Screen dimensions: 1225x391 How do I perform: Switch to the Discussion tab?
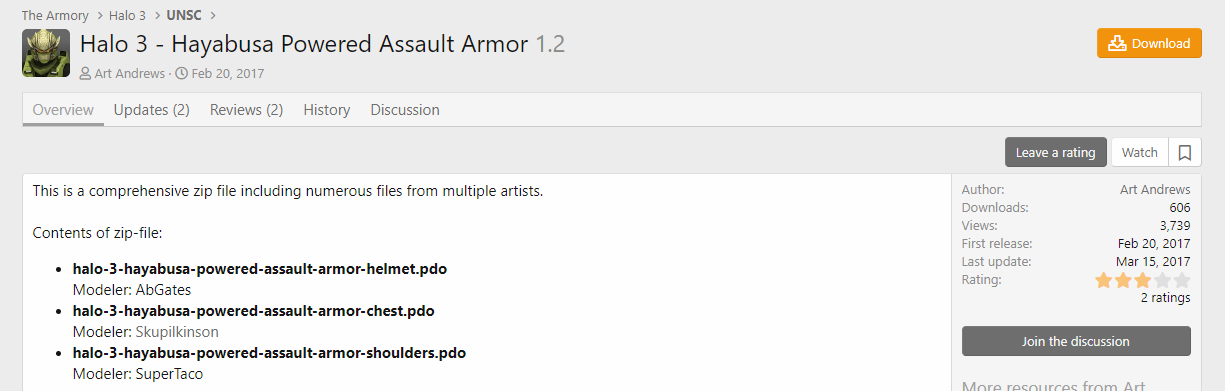(405, 110)
